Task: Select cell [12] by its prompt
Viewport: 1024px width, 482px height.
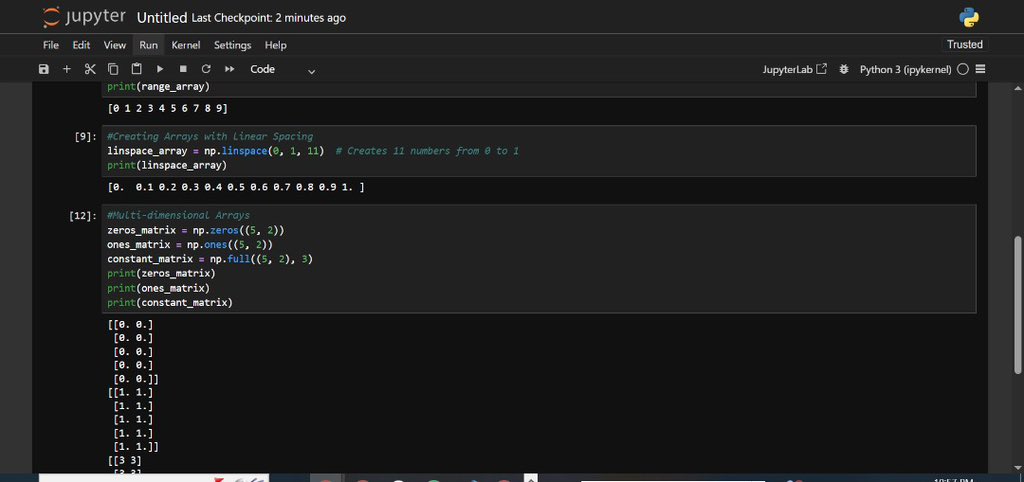Action: pos(84,216)
